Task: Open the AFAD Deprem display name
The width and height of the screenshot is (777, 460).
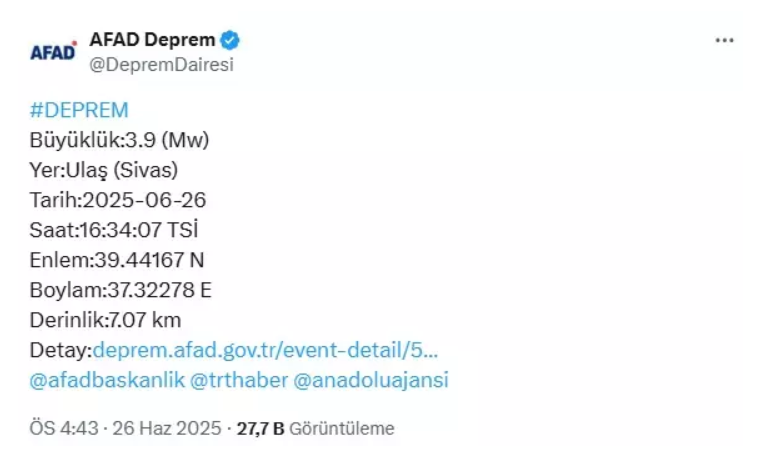Action: click(x=152, y=41)
